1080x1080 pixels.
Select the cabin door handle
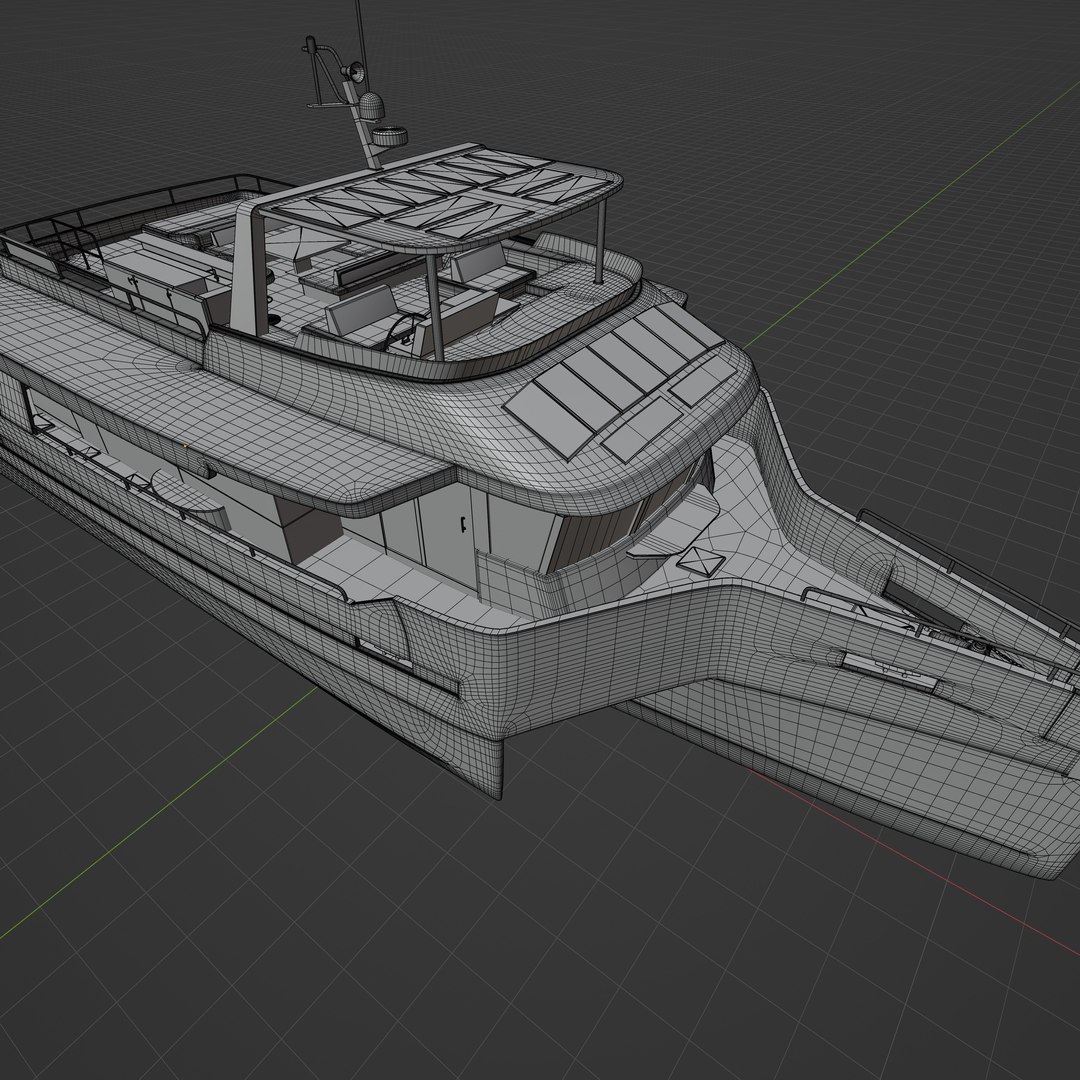tap(464, 524)
